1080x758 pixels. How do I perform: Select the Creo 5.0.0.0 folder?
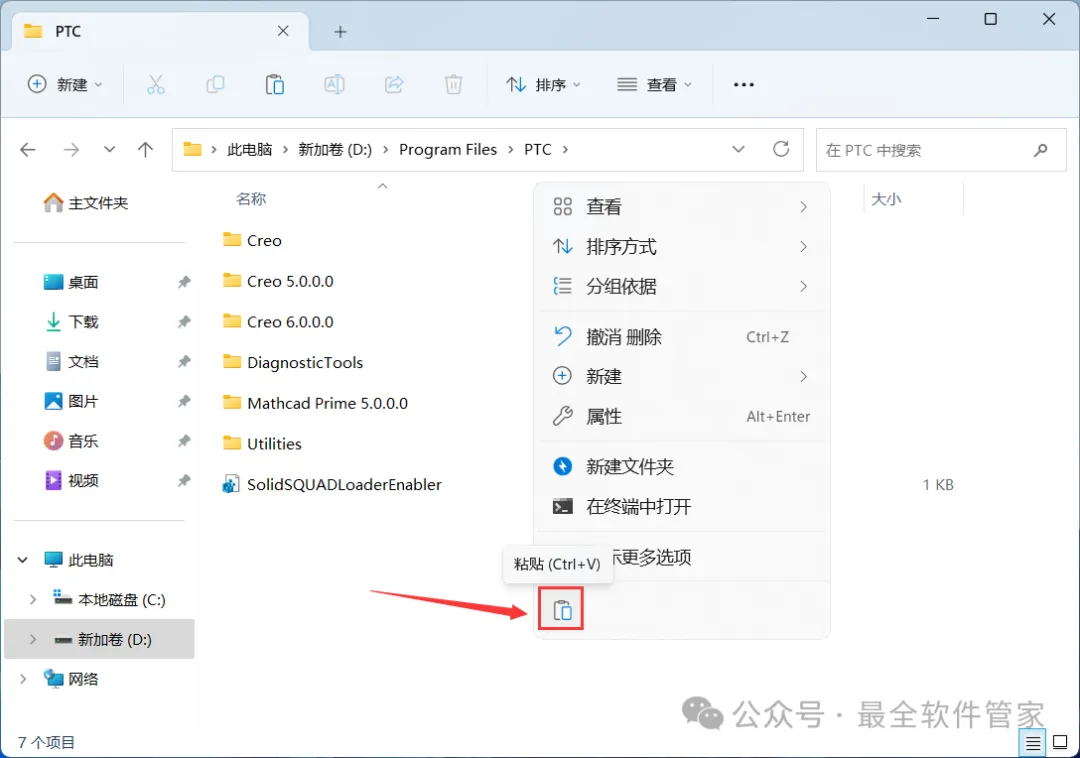[278, 281]
